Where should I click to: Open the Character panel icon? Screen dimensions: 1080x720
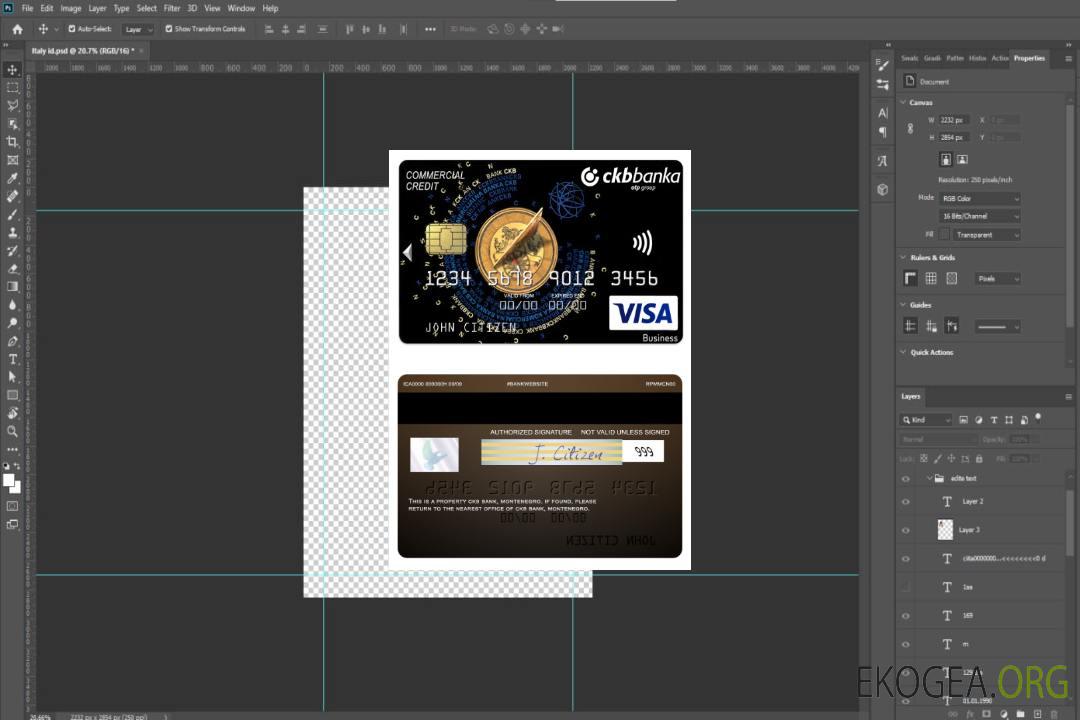[883, 112]
